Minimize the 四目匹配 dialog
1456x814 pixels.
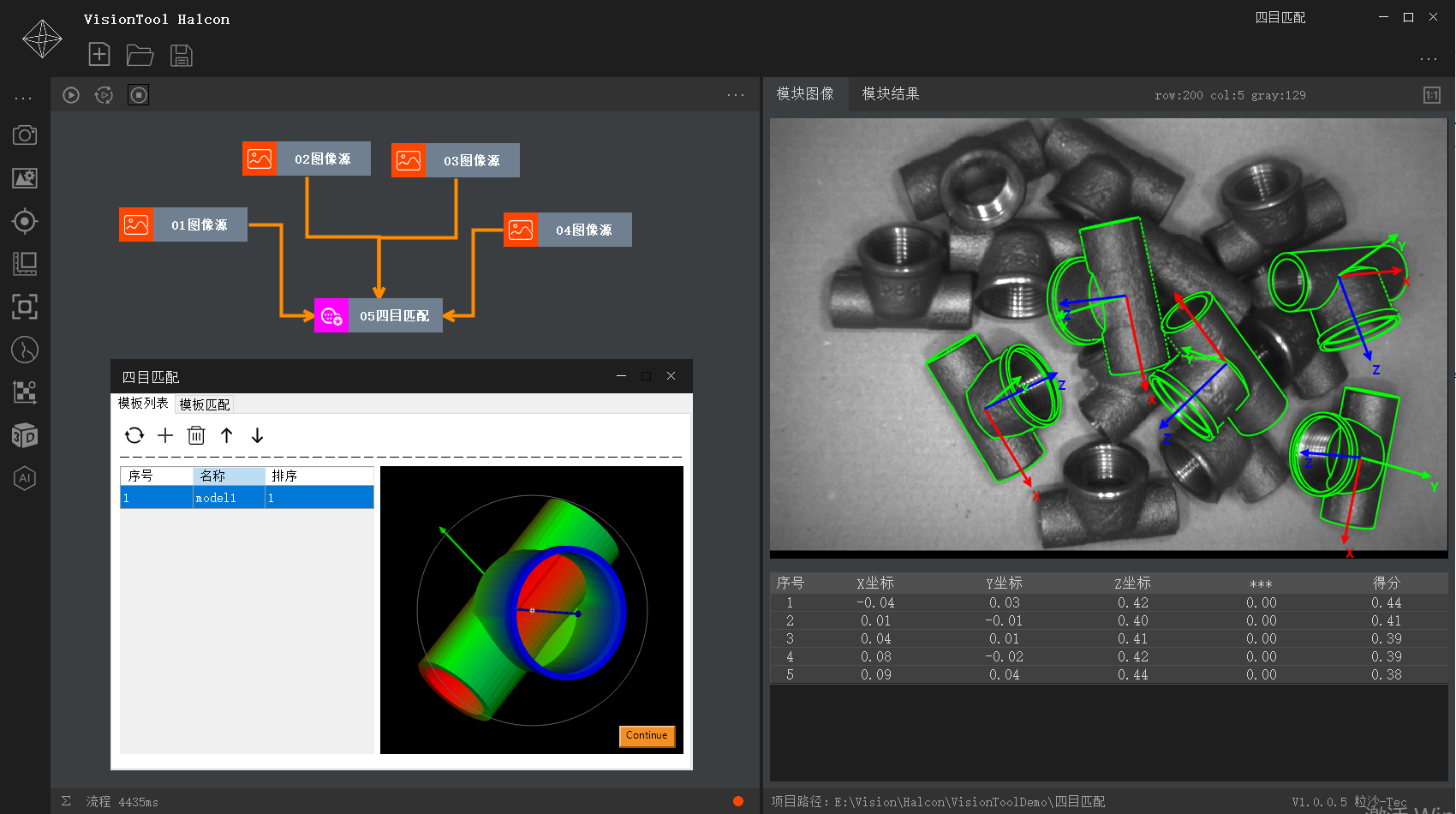tap(621, 376)
